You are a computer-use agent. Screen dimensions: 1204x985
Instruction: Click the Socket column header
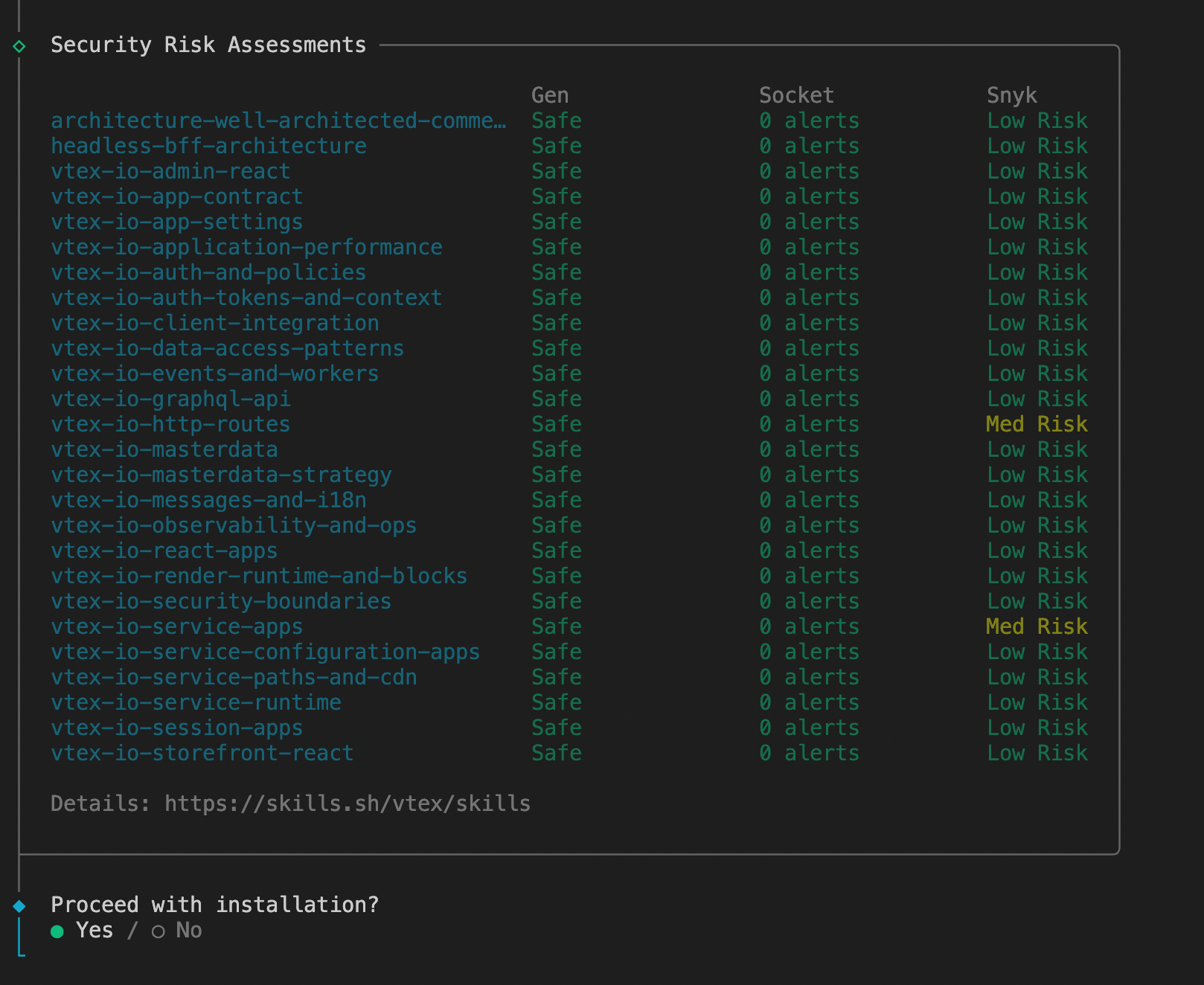point(796,95)
